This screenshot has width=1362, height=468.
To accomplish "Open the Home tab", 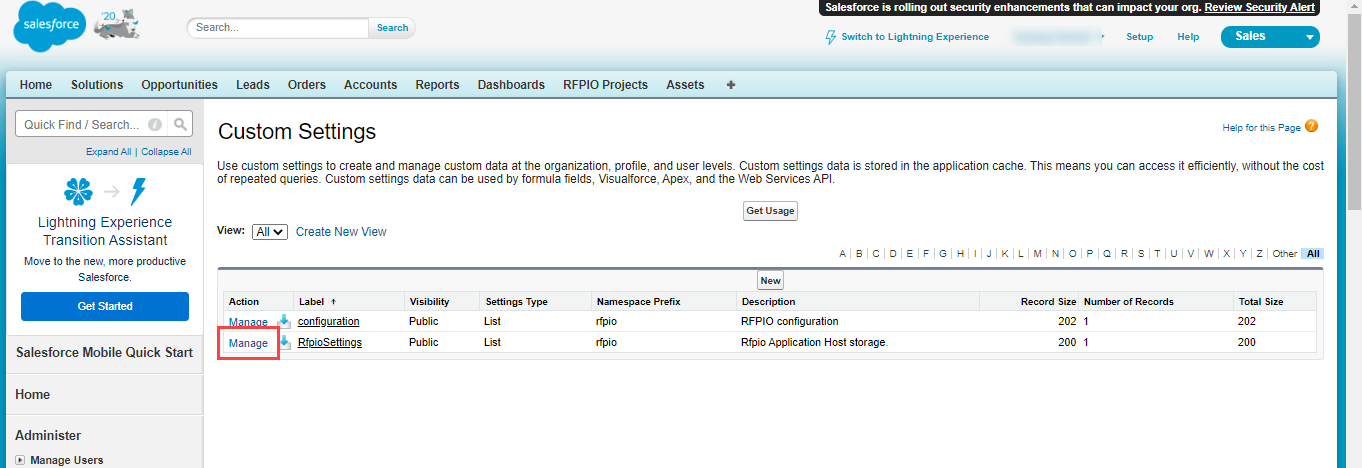I will click(x=36, y=85).
